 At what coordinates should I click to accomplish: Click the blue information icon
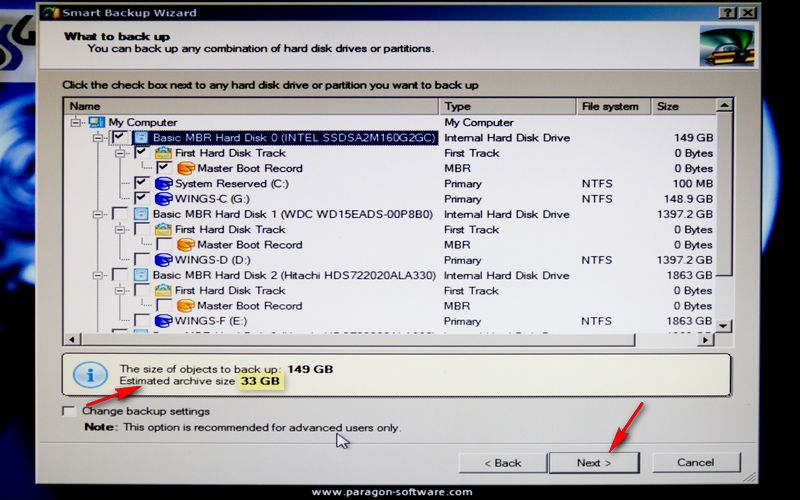[90, 375]
